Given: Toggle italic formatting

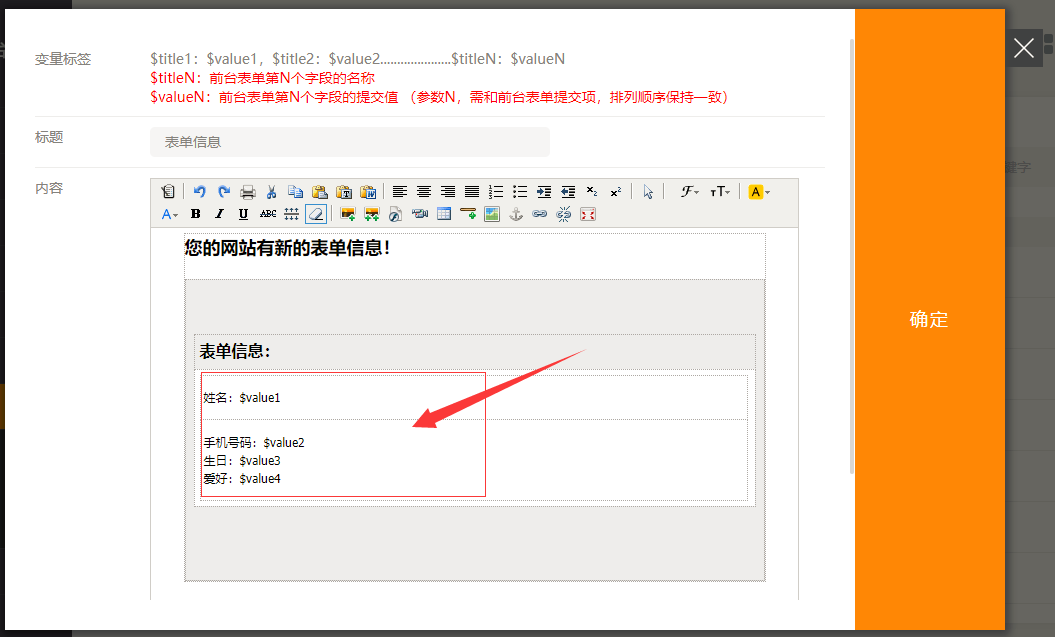Looking at the screenshot, I should [x=220, y=214].
